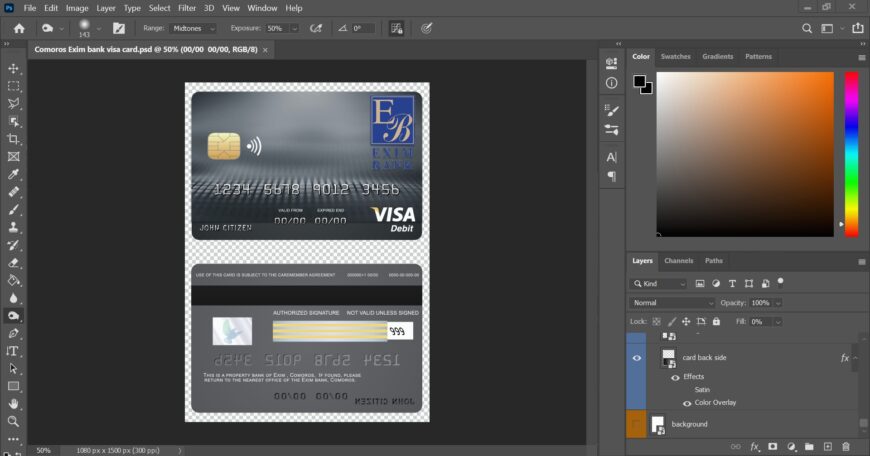The image size is (870, 456).
Task: Open the Kind filter dropdown
Action: click(660, 283)
